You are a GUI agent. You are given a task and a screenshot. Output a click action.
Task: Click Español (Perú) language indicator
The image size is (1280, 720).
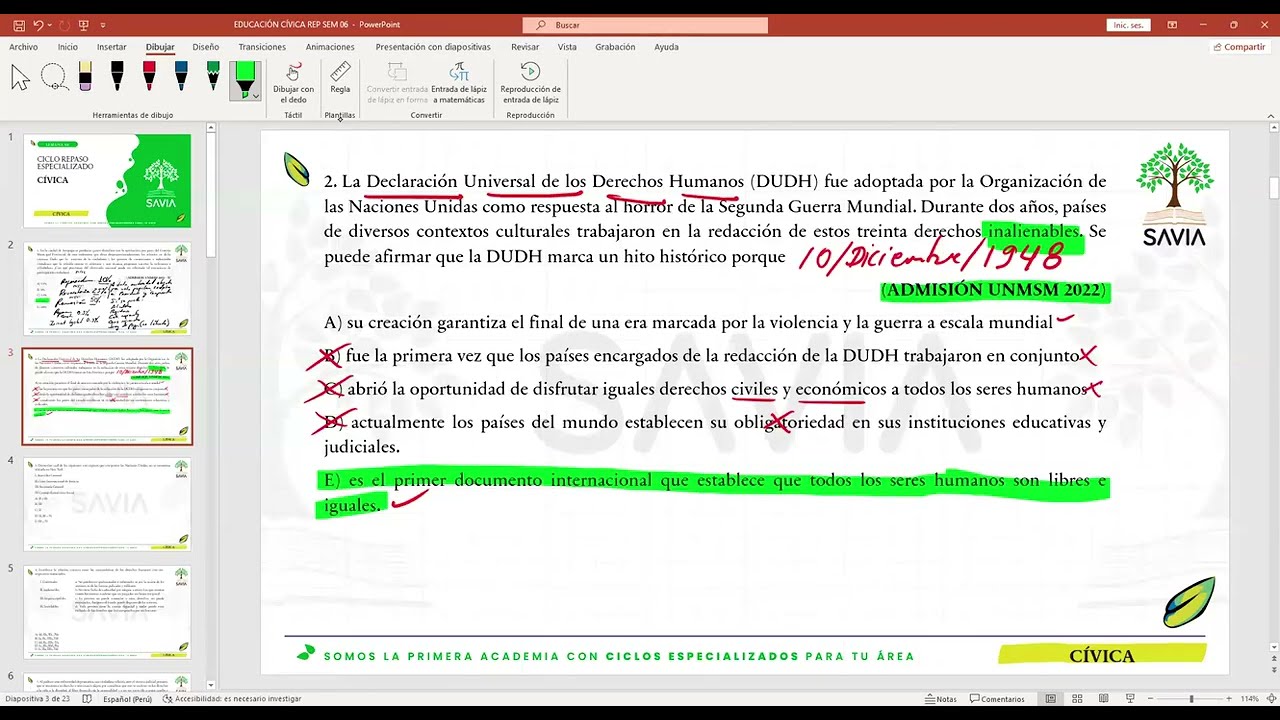[127, 699]
